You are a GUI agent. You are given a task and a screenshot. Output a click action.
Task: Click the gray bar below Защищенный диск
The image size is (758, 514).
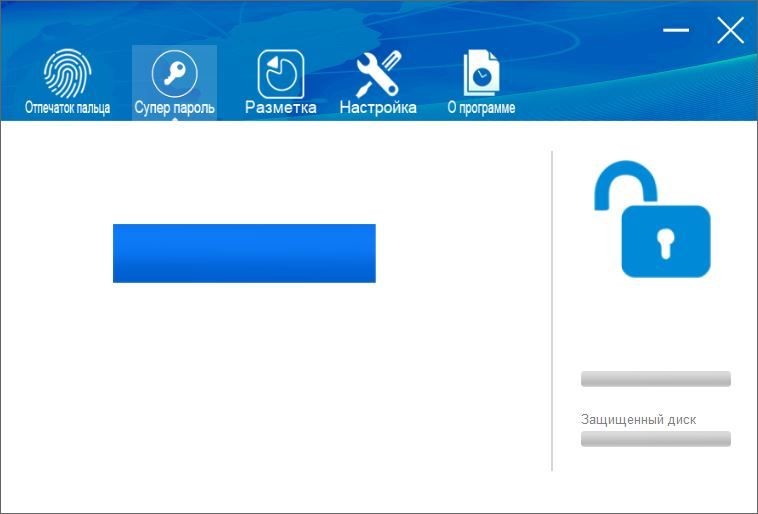[656, 439]
